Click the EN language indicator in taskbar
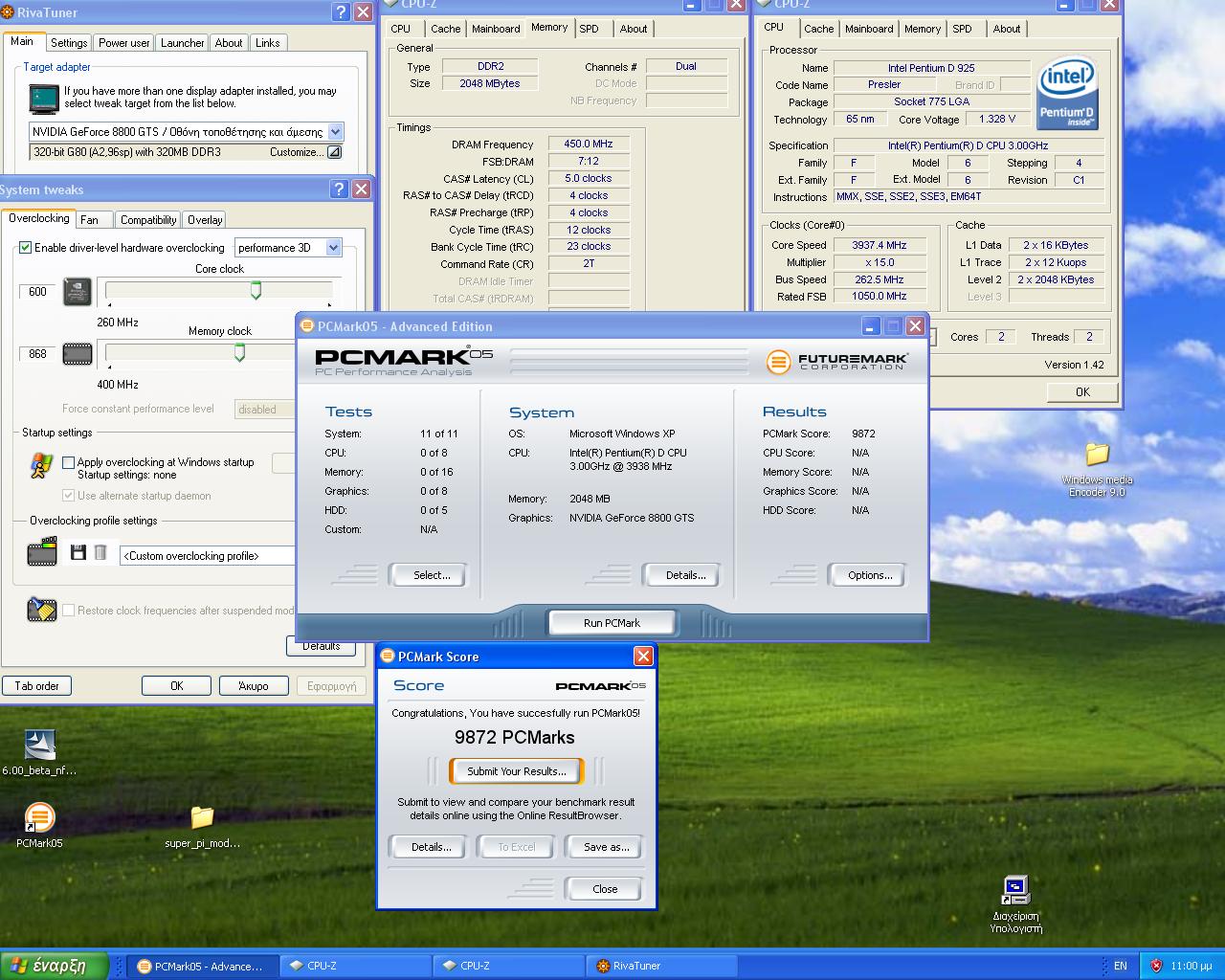The width and height of the screenshot is (1225, 980). coord(1121,966)
